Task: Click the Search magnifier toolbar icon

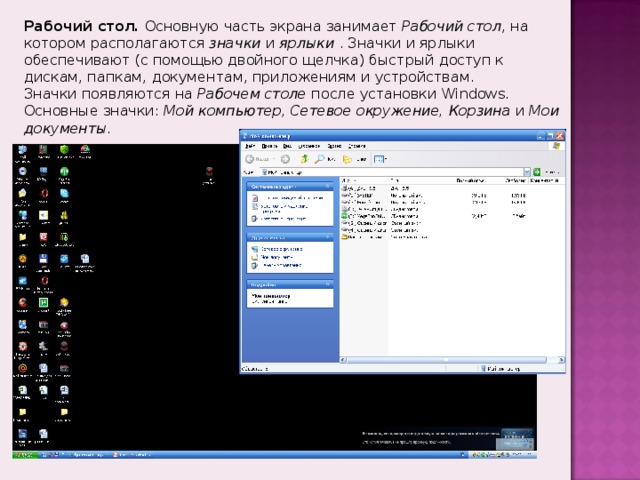Action: pos(319,159)
